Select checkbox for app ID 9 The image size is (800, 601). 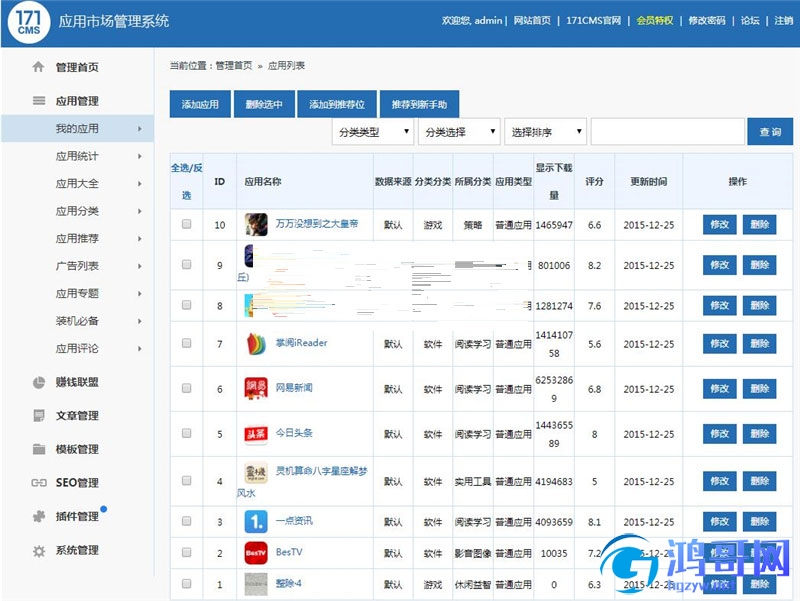coord(187,264)
